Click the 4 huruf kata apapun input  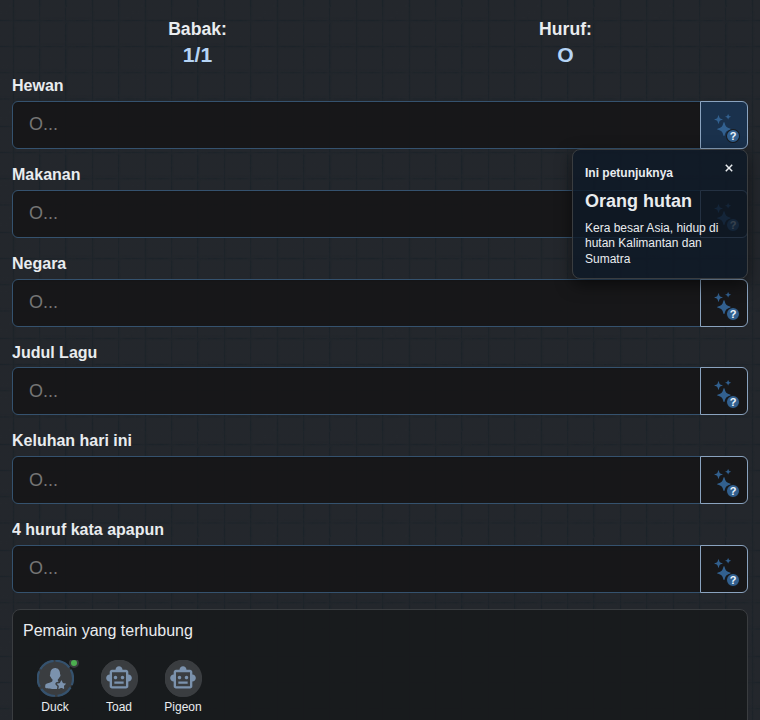tap(356, 569)
